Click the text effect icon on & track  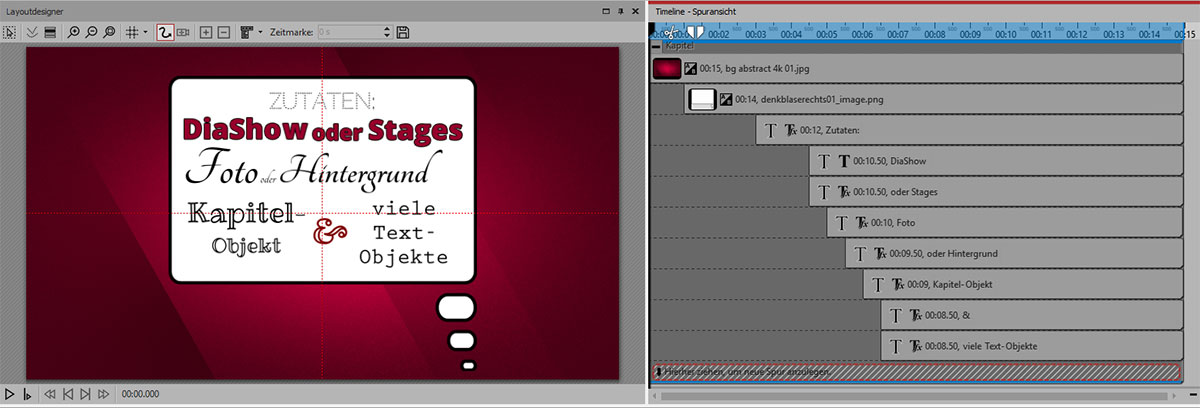(x=917, y=315)
